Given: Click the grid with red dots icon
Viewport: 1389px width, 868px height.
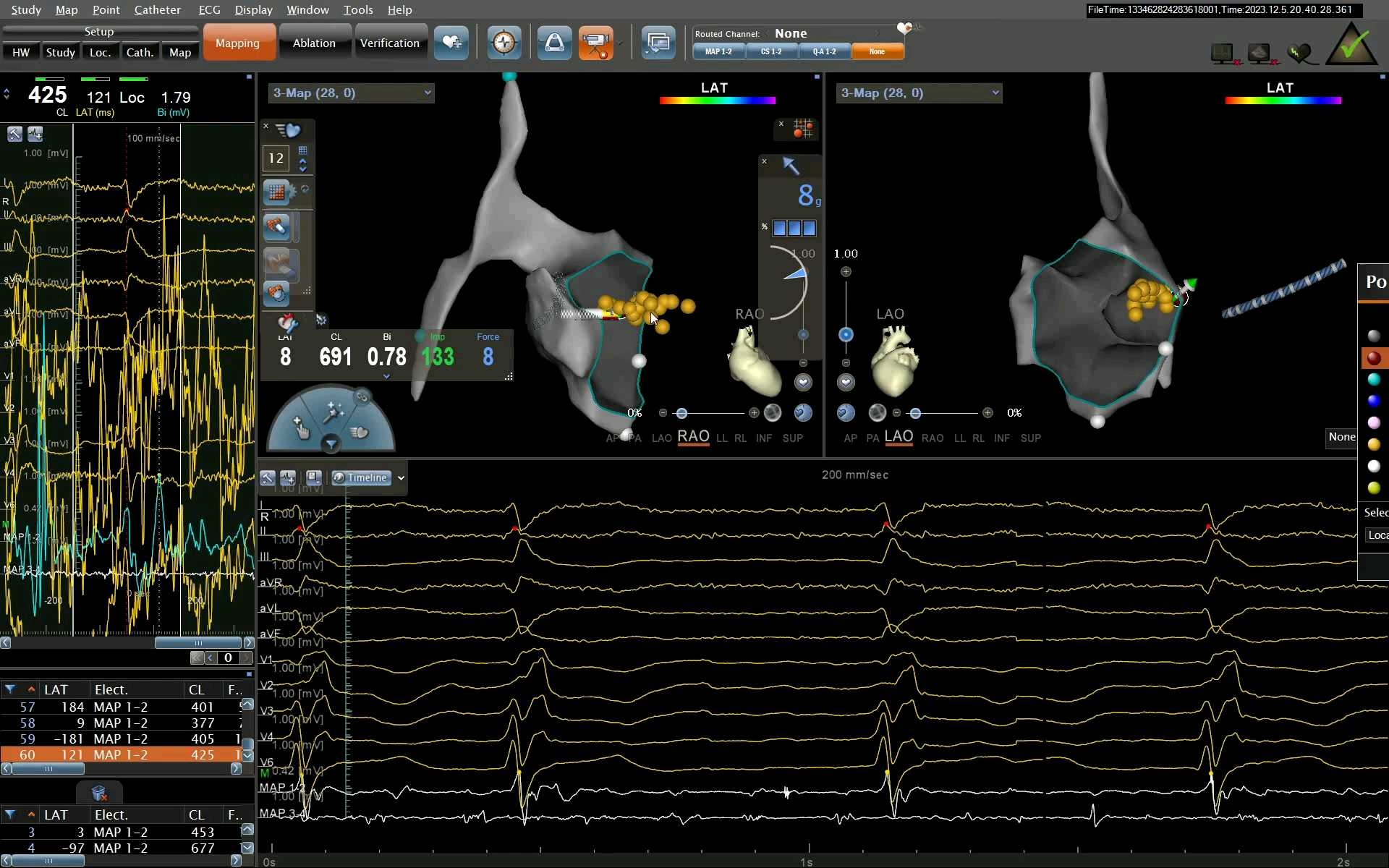Looking at the screenshot, I should coord(803,129).
